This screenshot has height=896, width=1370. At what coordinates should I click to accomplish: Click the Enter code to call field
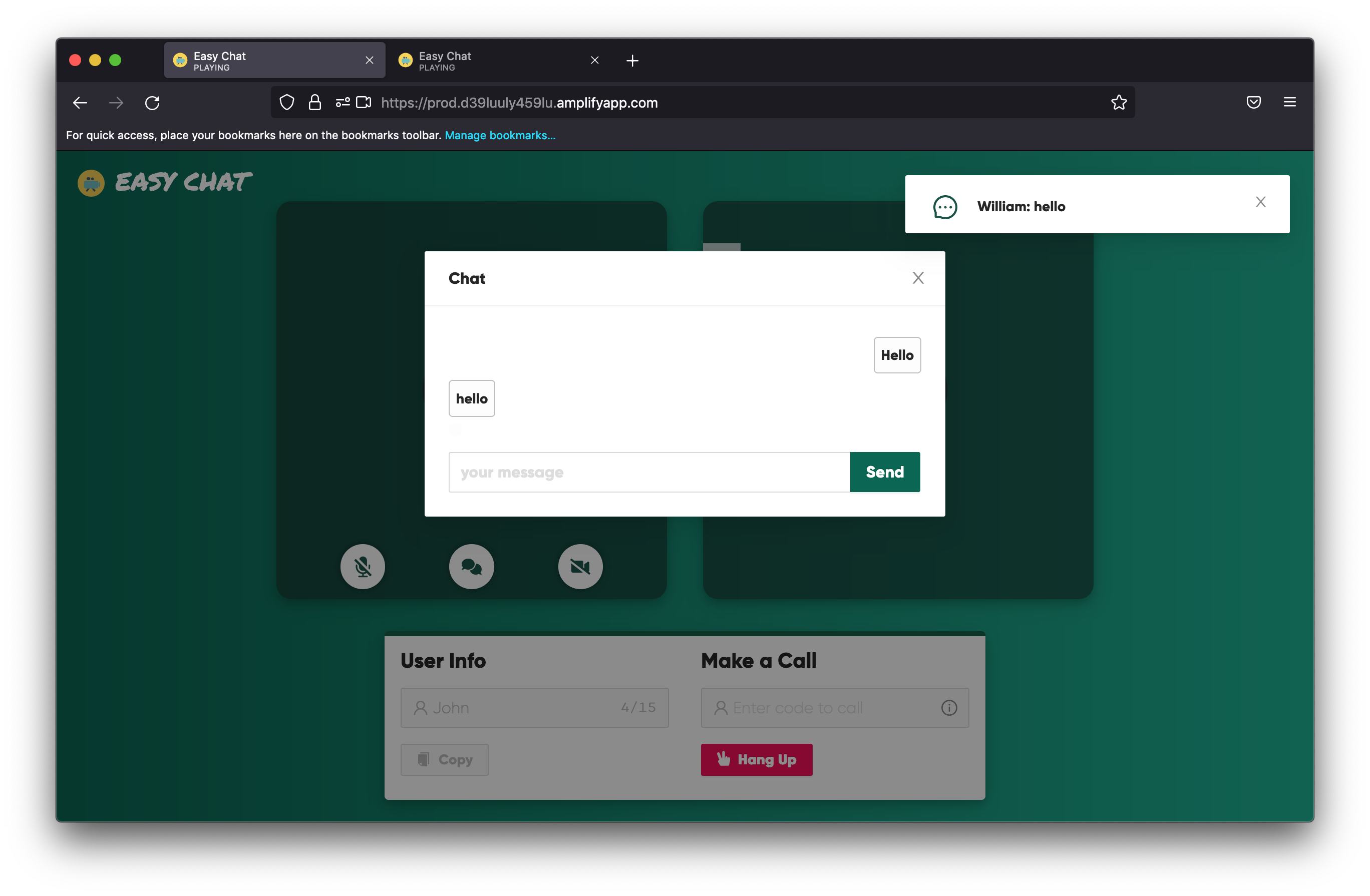(835, 708)
